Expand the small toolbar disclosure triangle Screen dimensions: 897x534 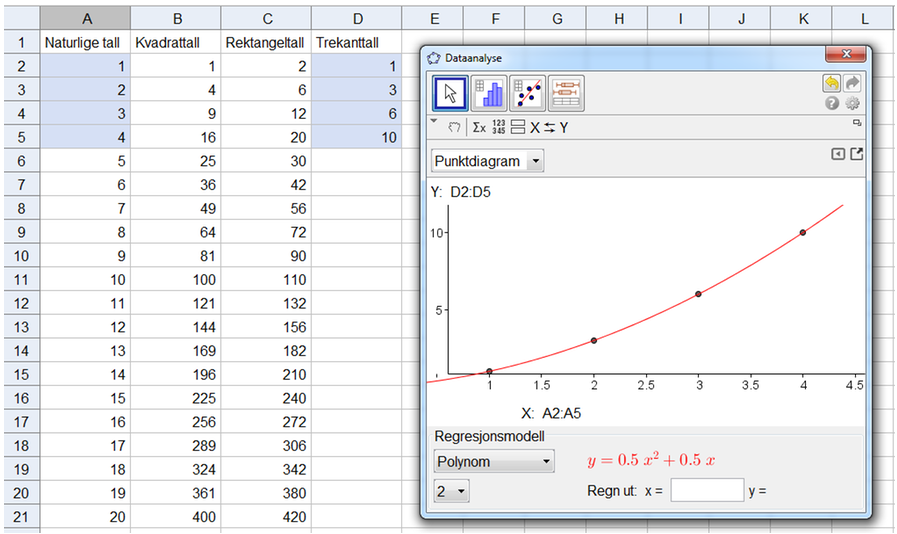tap(433, 121)
